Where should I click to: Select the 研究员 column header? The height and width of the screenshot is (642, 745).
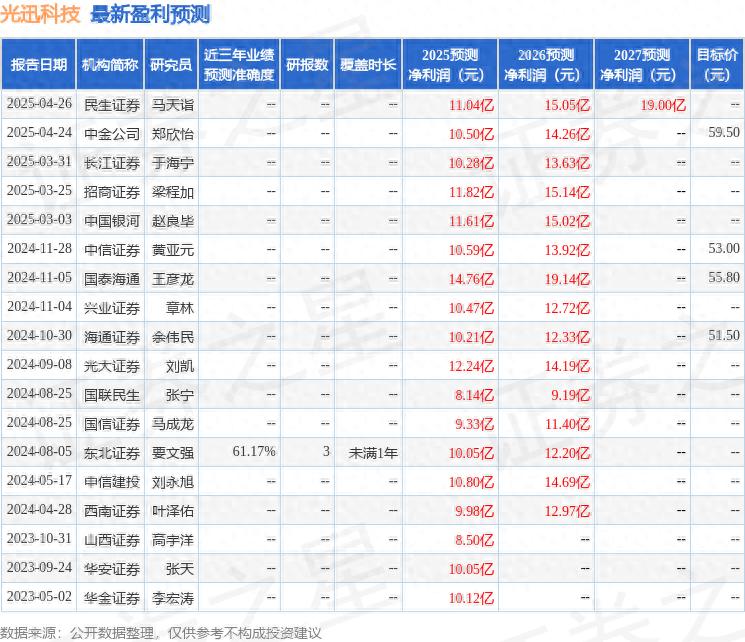click(x=171, y=64)
